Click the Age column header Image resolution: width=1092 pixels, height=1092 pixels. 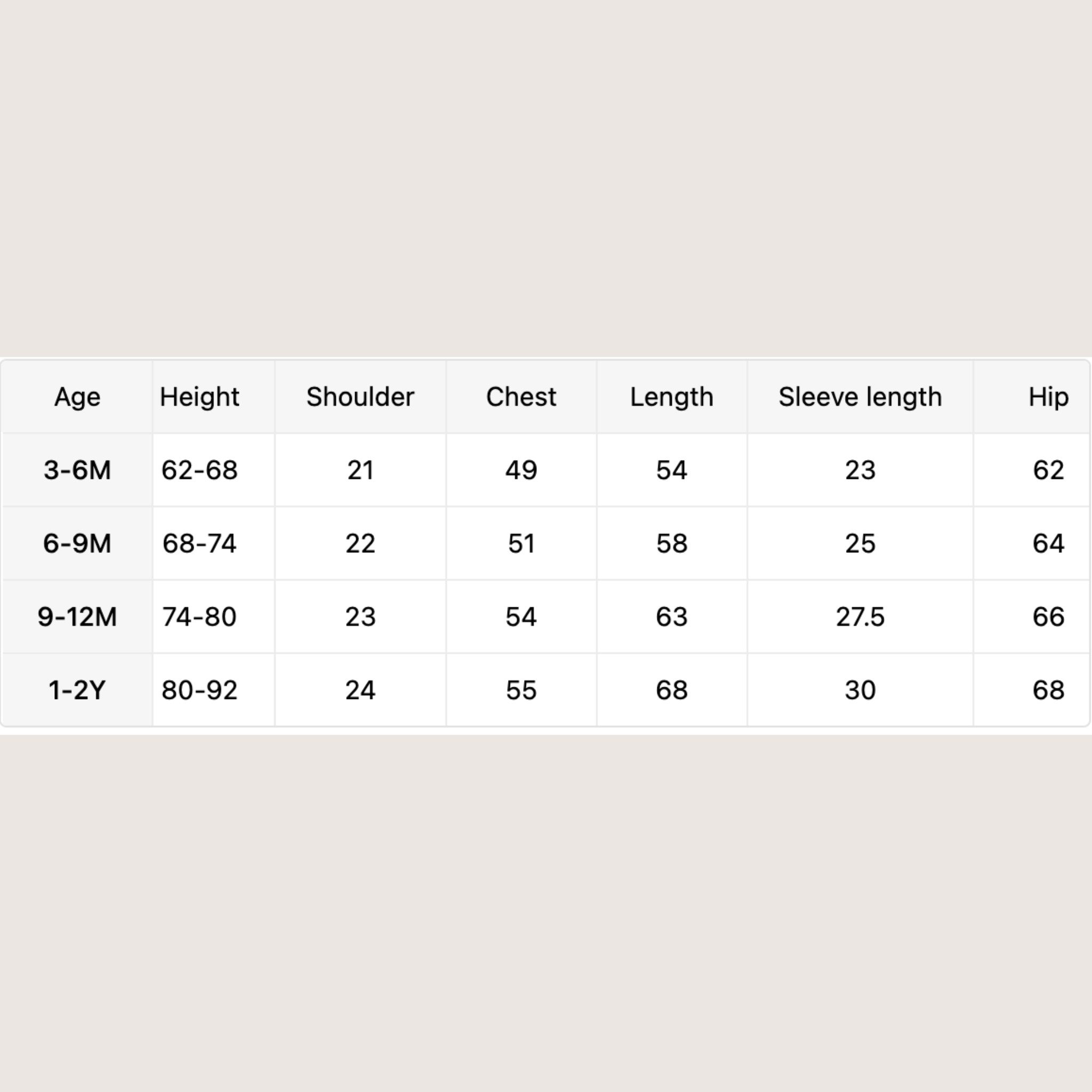click(x=77, y=397)
